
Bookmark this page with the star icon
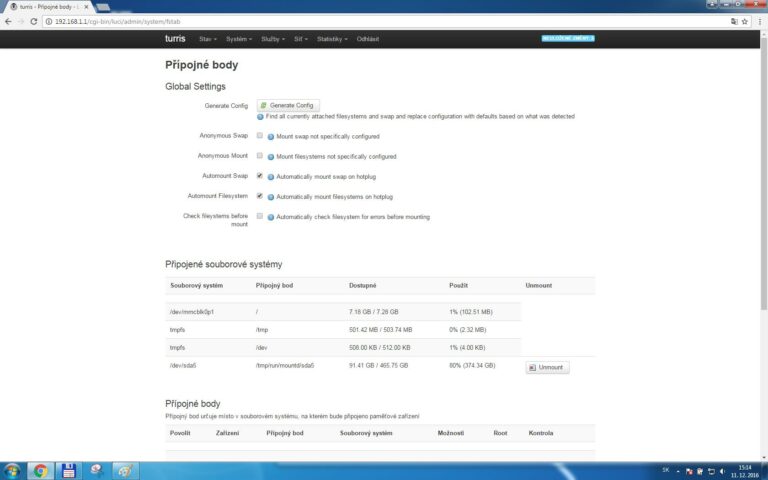[x=744, y=22]
